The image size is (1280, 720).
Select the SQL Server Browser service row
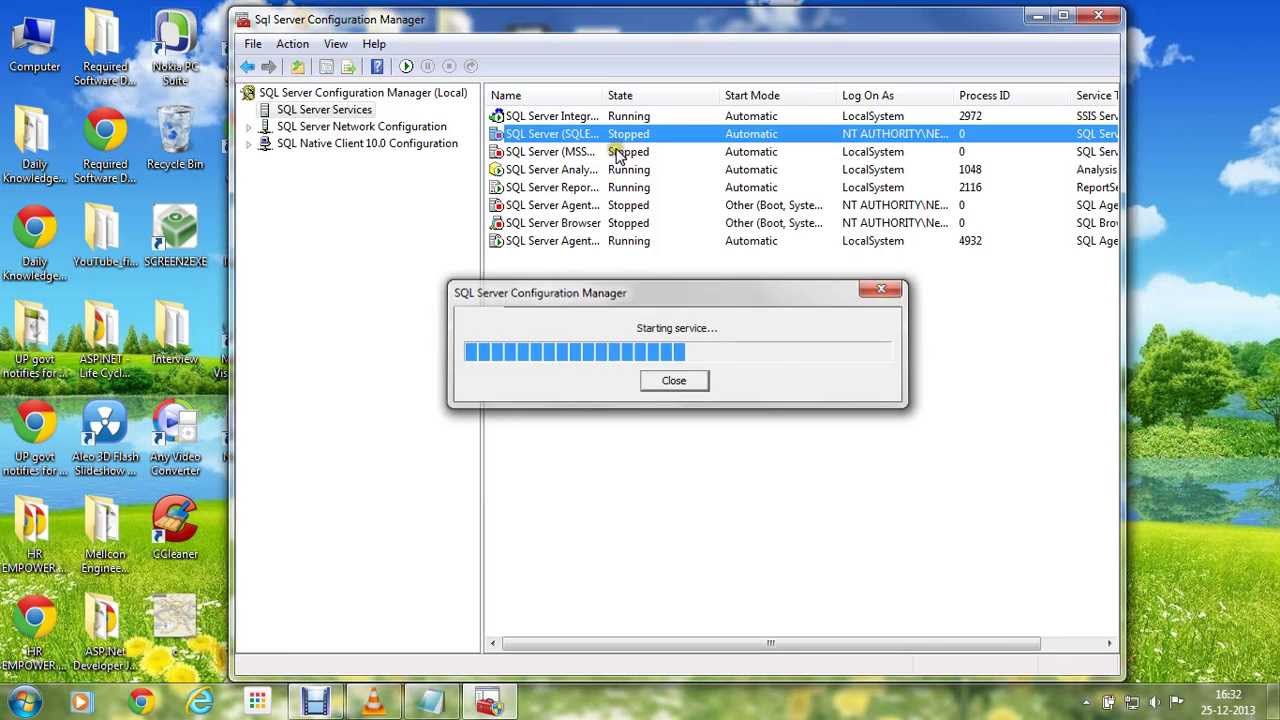pyautogui.click(x=802, y=223)
